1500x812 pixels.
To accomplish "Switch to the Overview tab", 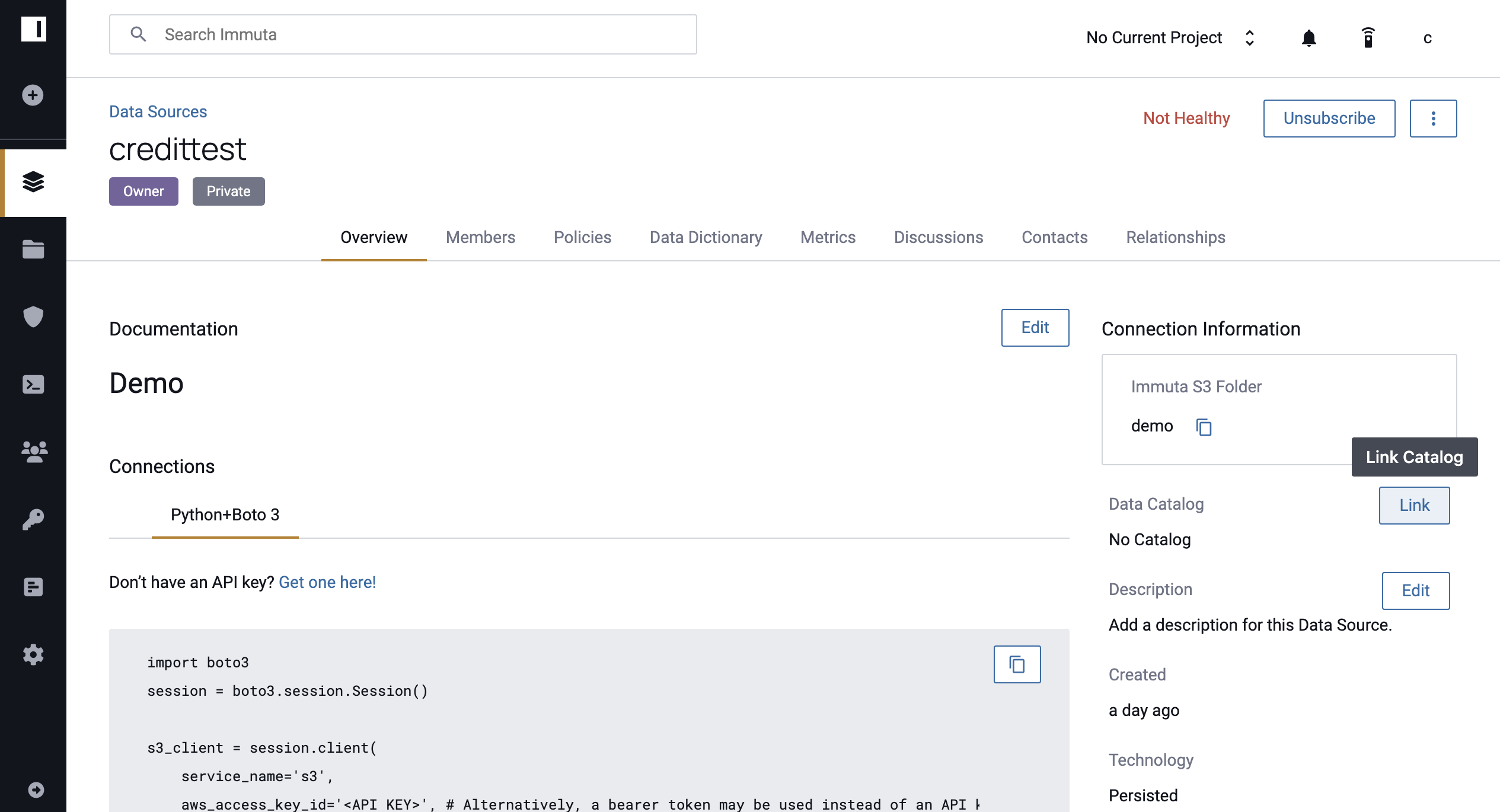I will tap(374, 238).
